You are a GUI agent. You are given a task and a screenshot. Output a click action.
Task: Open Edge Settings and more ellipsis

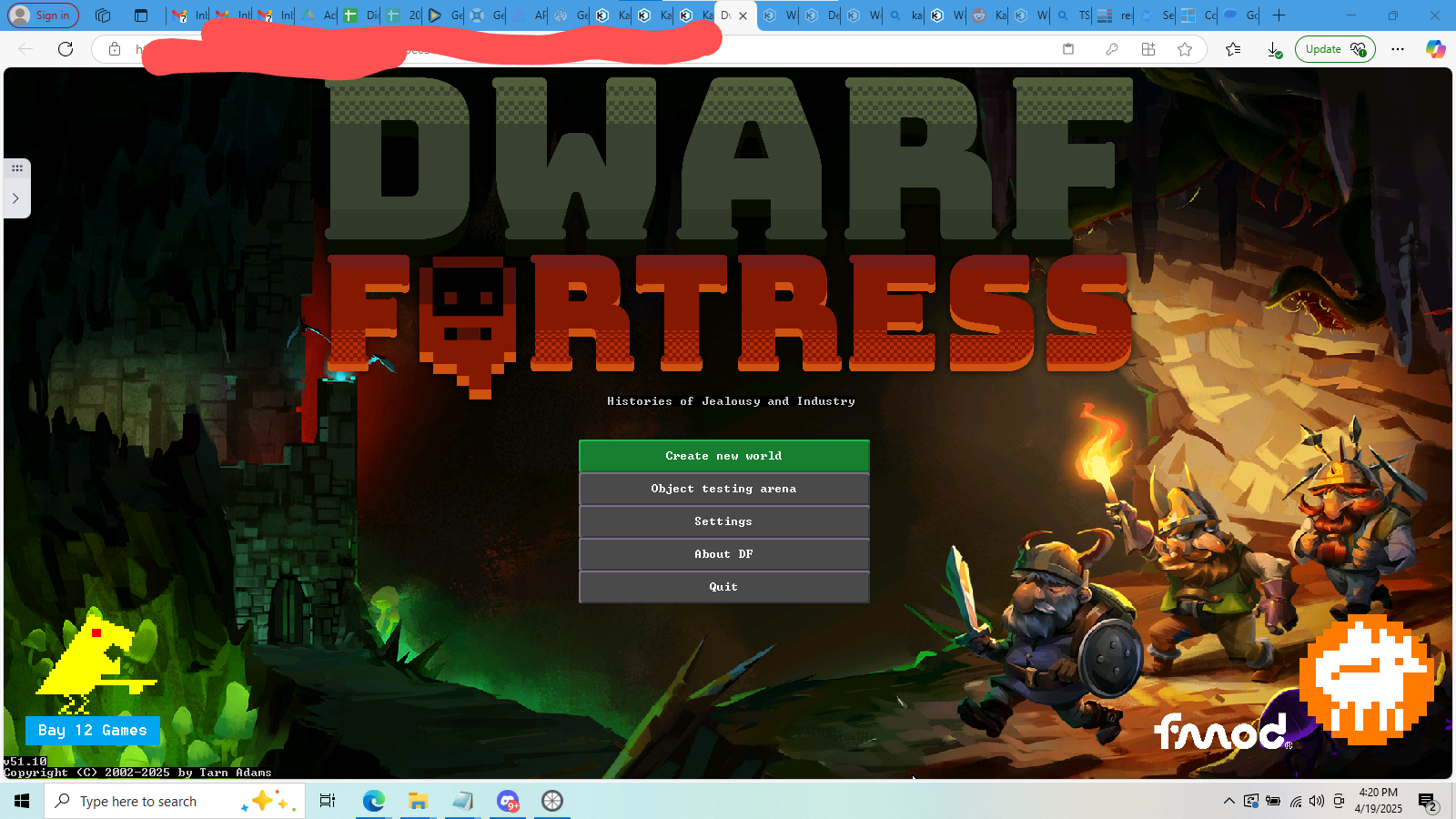click(1398, 49)
